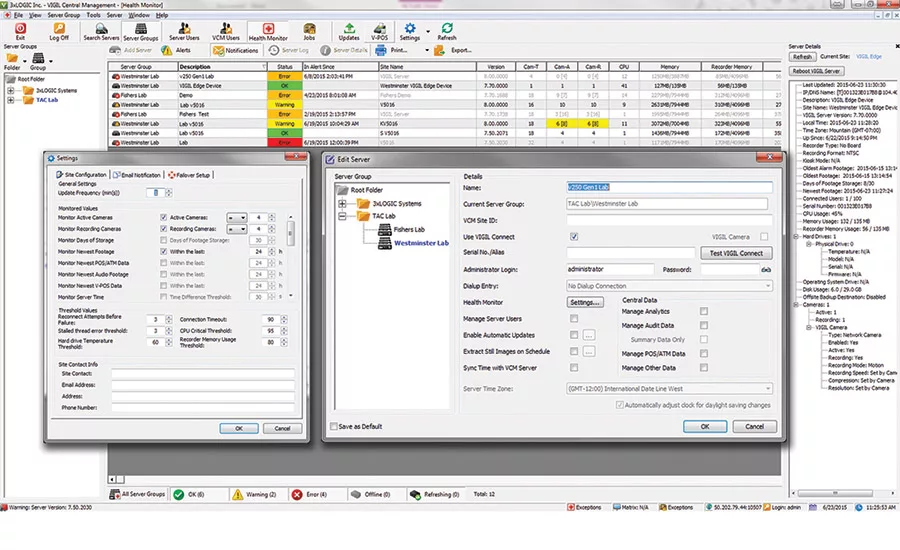Open the Tools menu
This screenshot has width=900, height=550.
click(x=93, y=16)
